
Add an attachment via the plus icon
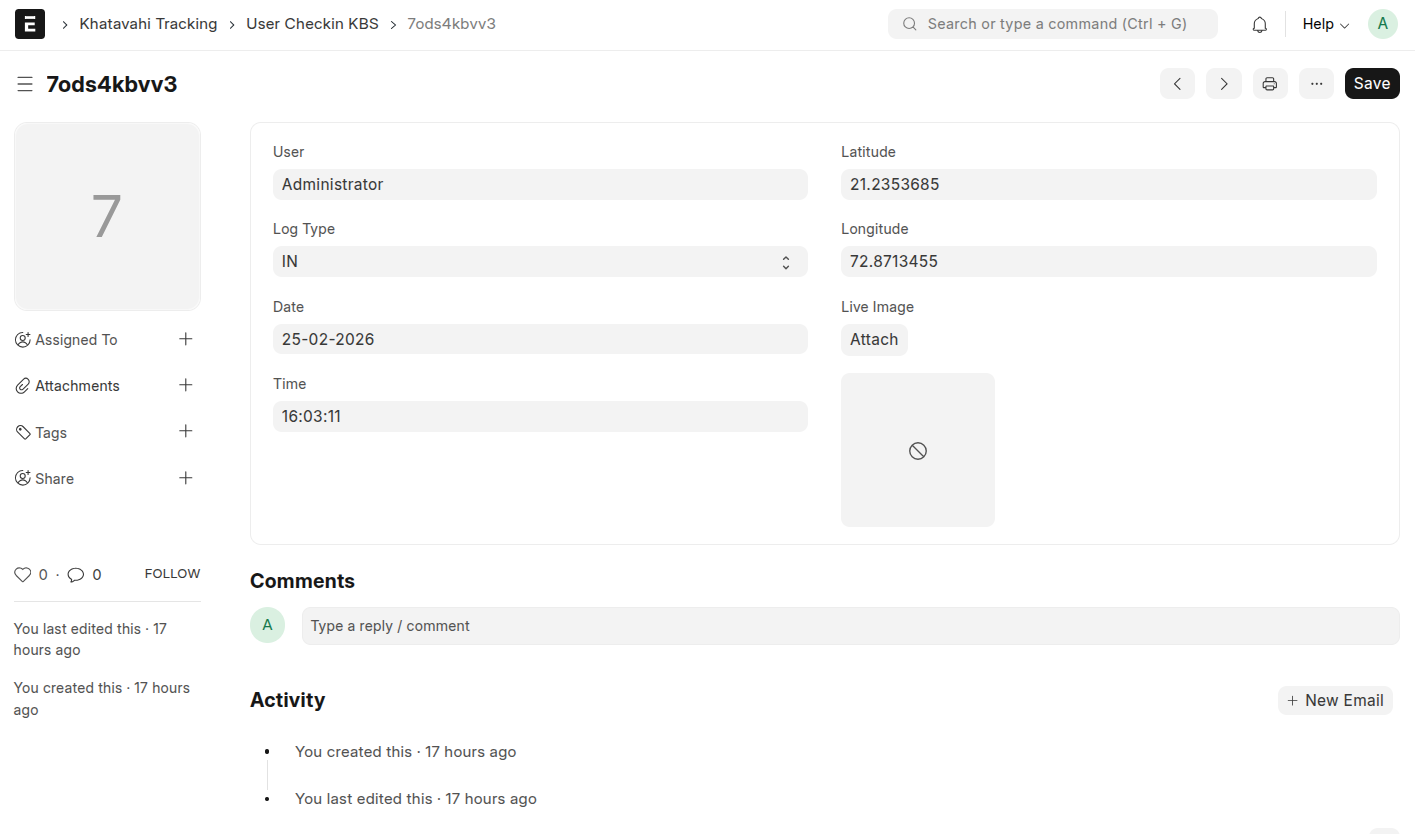186,385
